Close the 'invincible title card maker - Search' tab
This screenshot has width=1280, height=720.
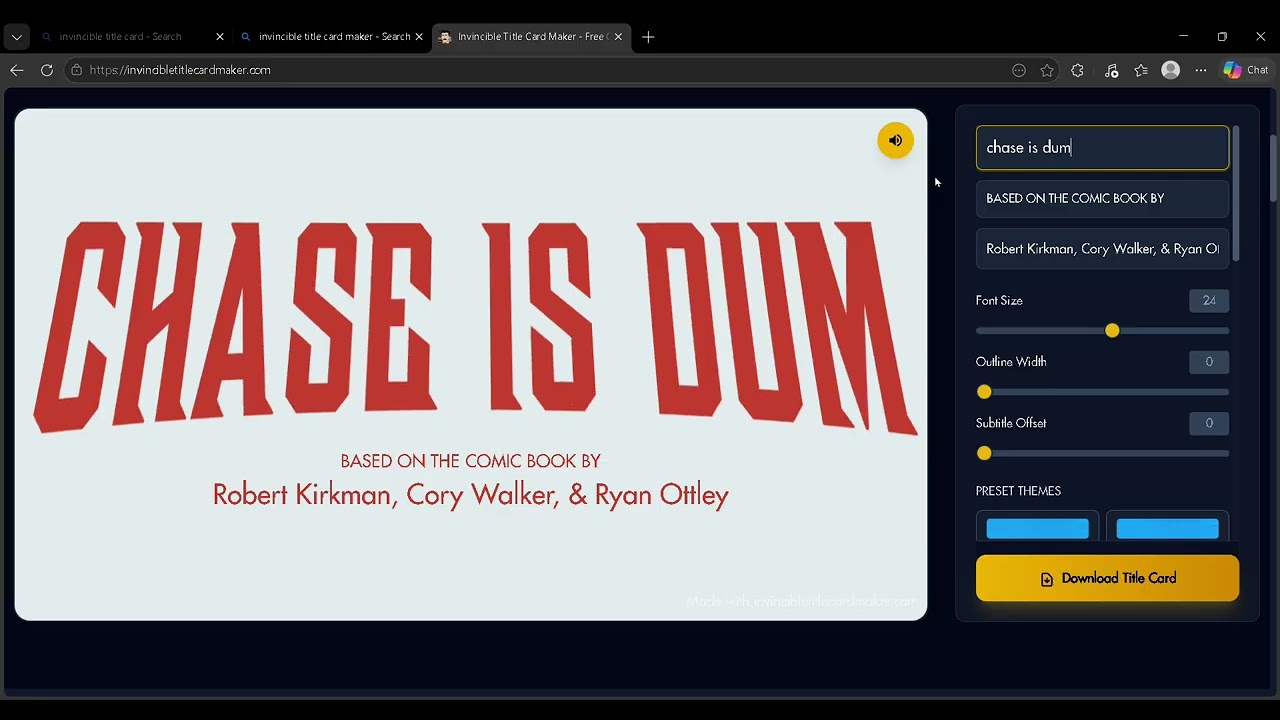click(419, 37)
